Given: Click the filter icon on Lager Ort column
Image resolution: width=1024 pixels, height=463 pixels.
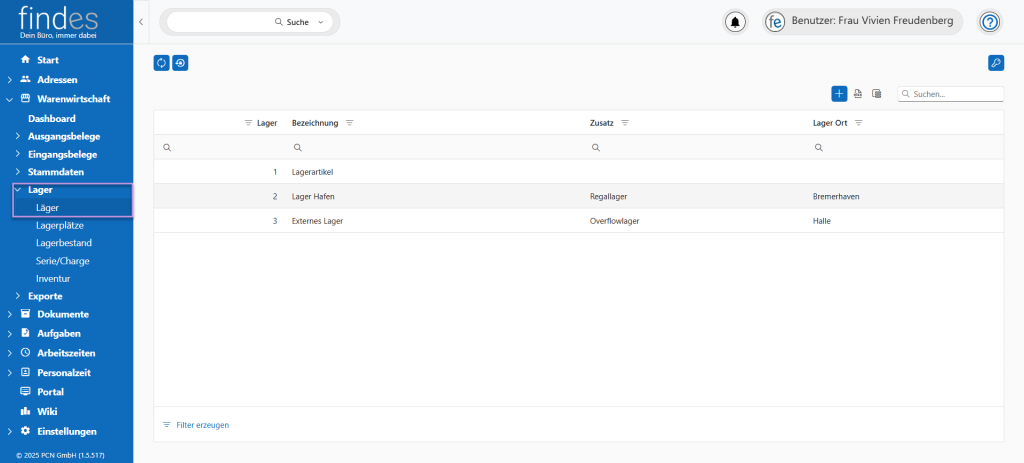Looking at the screenshot, I should click(x=858, y=123).
